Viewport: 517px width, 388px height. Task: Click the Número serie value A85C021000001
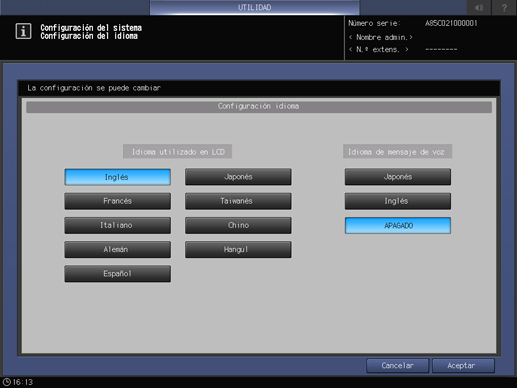click(x=451, y=23)
